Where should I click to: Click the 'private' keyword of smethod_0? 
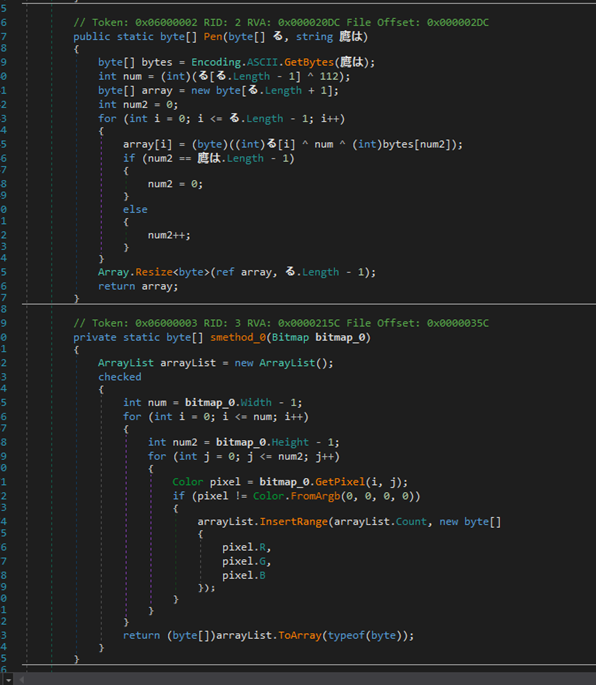pyautogui.click(x=95, y=338)
